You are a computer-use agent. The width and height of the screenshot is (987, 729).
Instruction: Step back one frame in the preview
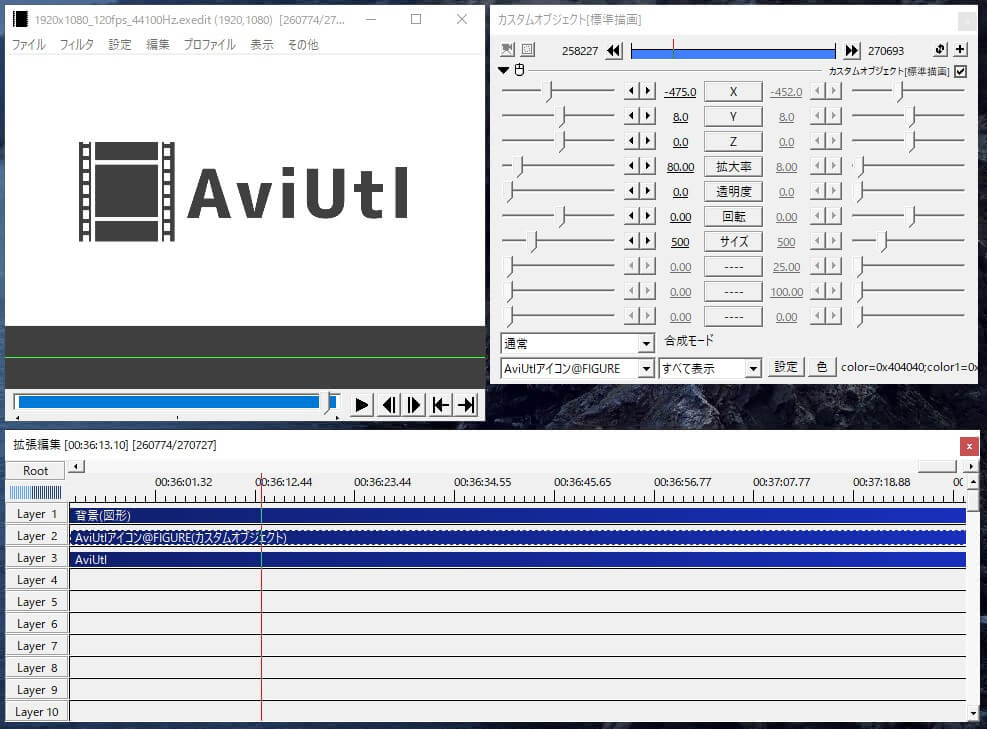click(390, 405)
